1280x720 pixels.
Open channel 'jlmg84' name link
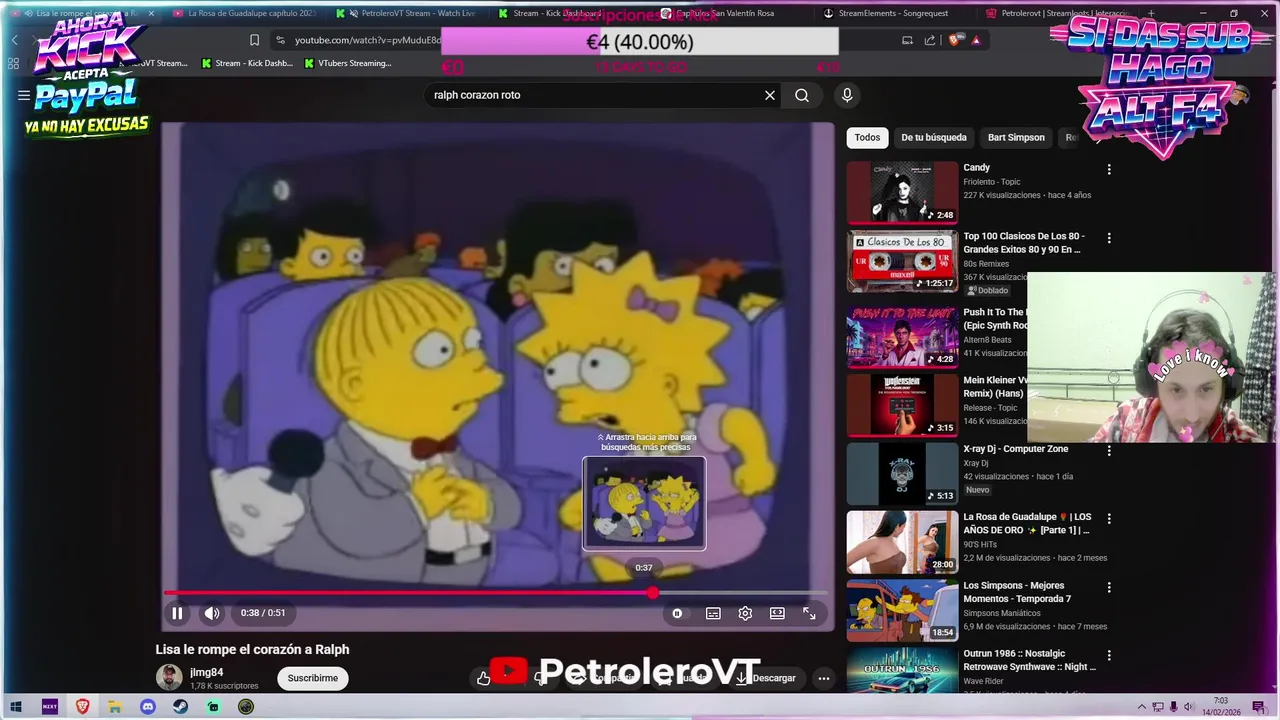206,672
